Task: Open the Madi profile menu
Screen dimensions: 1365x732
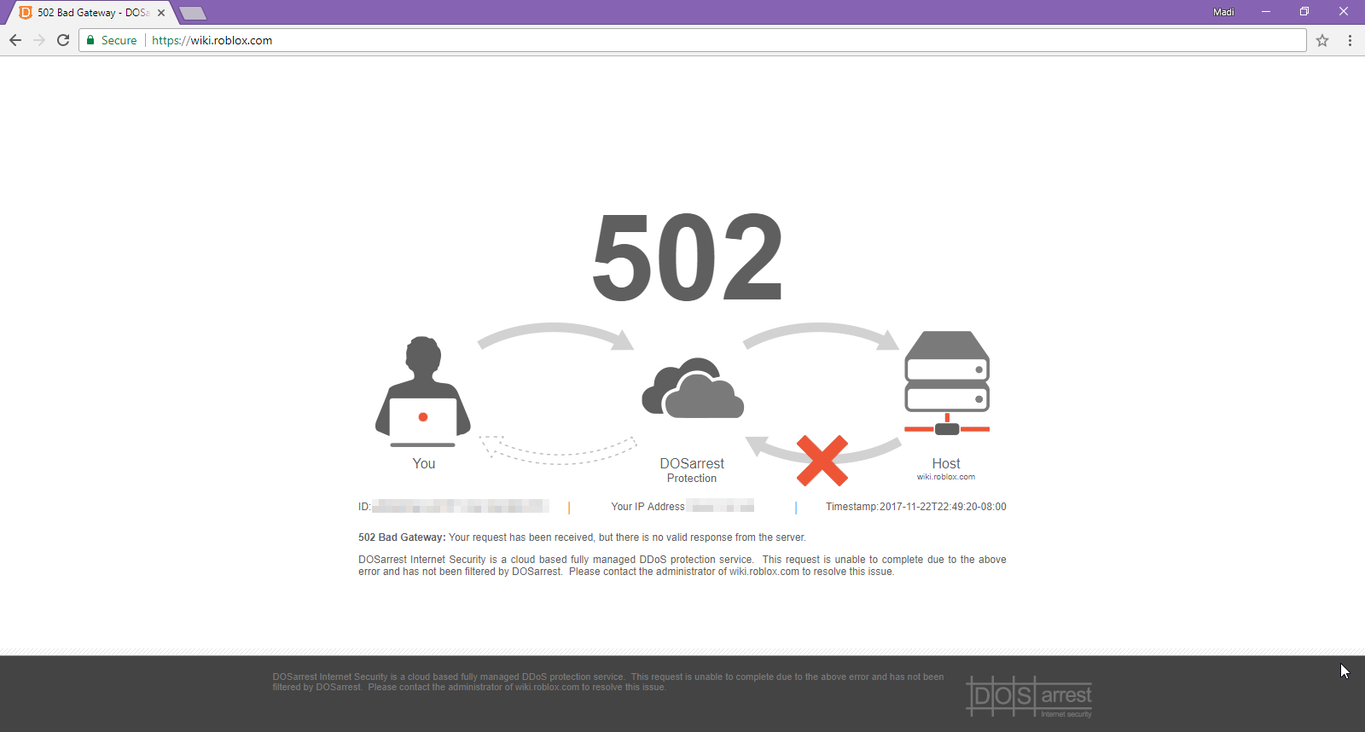Action: pos(1223,11)
